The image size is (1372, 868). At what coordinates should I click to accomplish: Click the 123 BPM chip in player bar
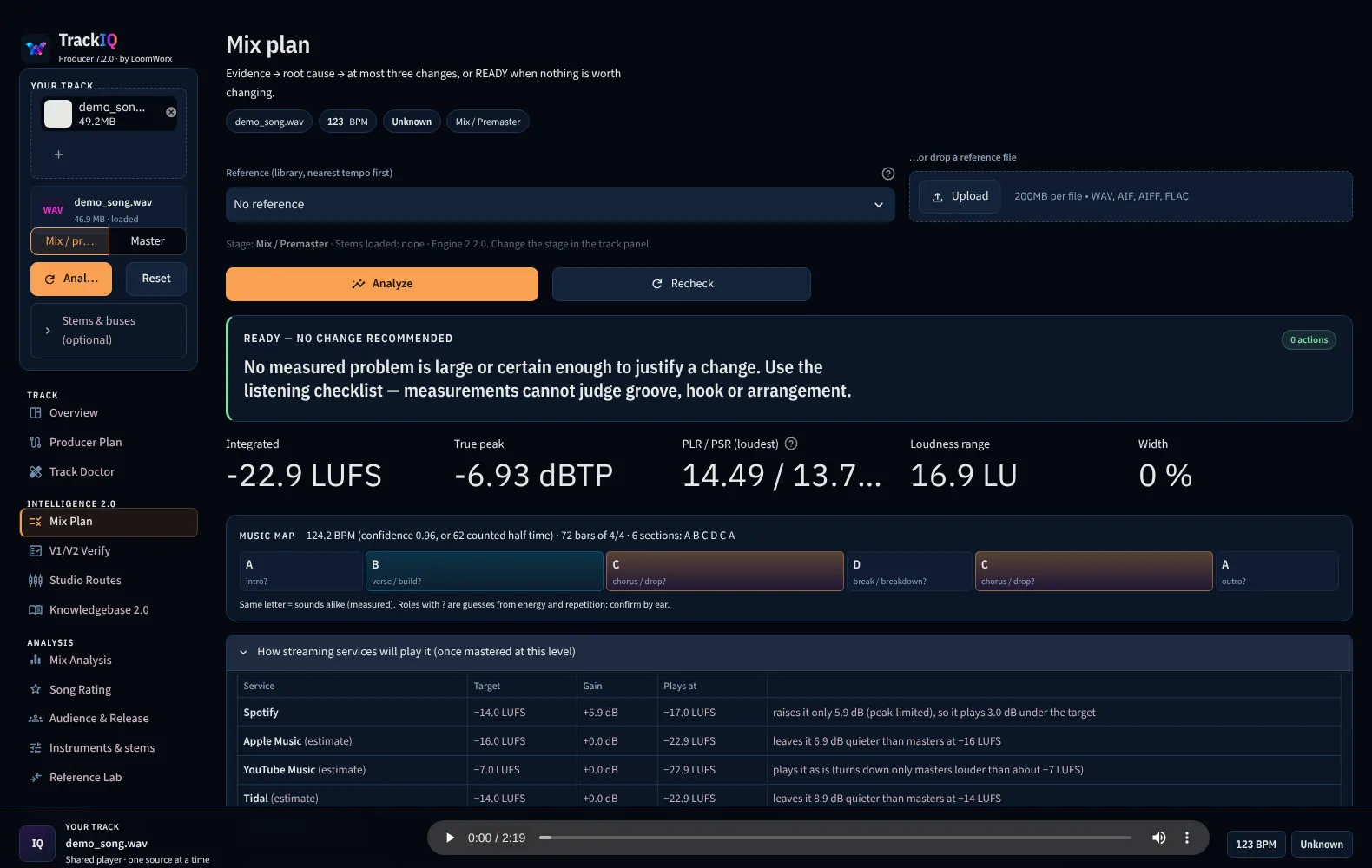[1256, 845]
